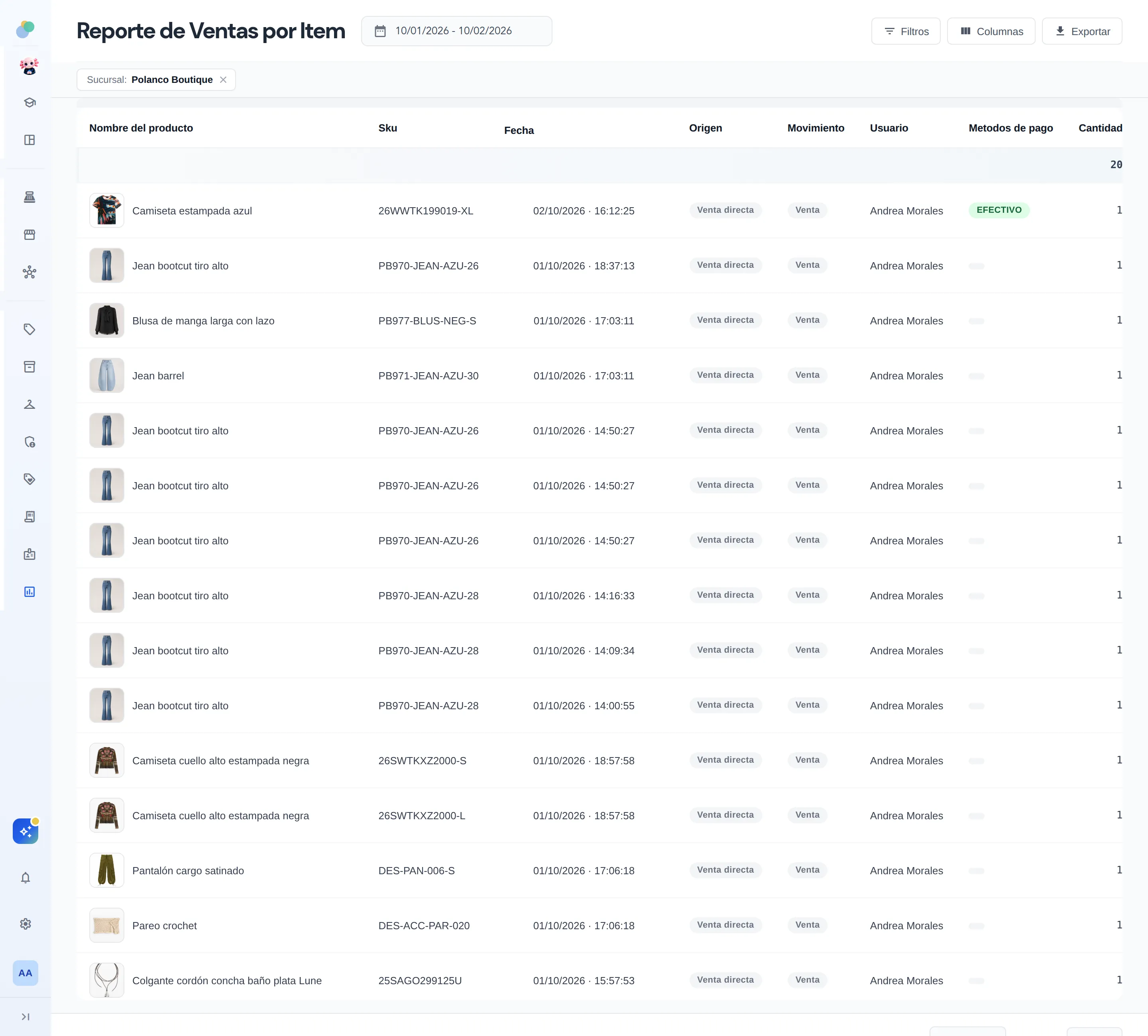
Task: Open the graduation cap academy icon
Action: coord(29,102)
